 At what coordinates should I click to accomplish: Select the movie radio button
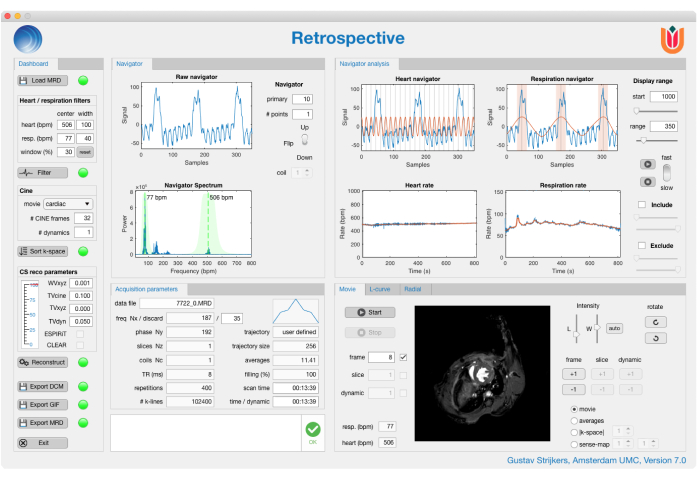click(x=574, y=409)
